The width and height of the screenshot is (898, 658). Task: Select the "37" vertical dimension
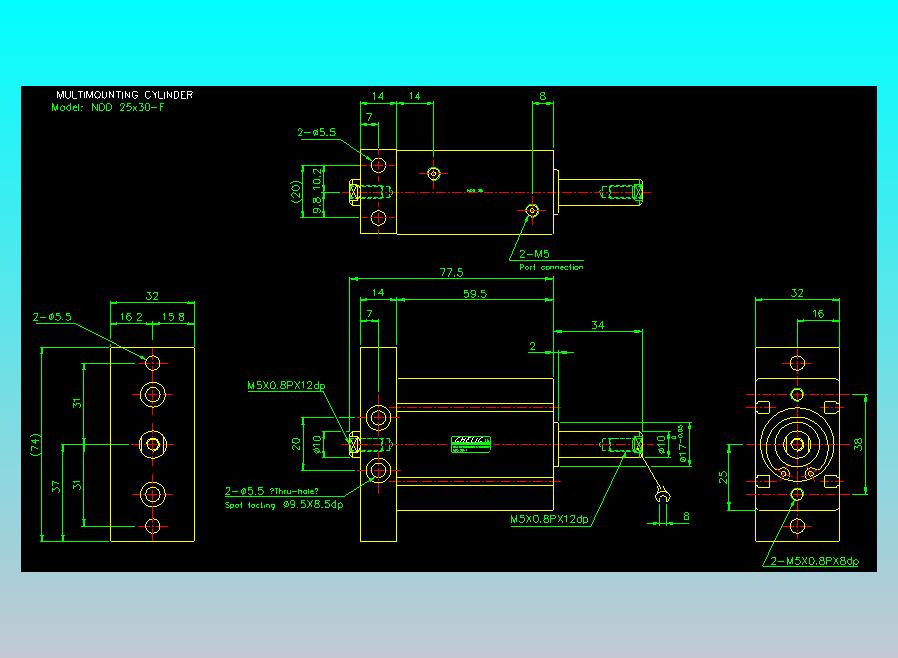(x=56, y=487)
